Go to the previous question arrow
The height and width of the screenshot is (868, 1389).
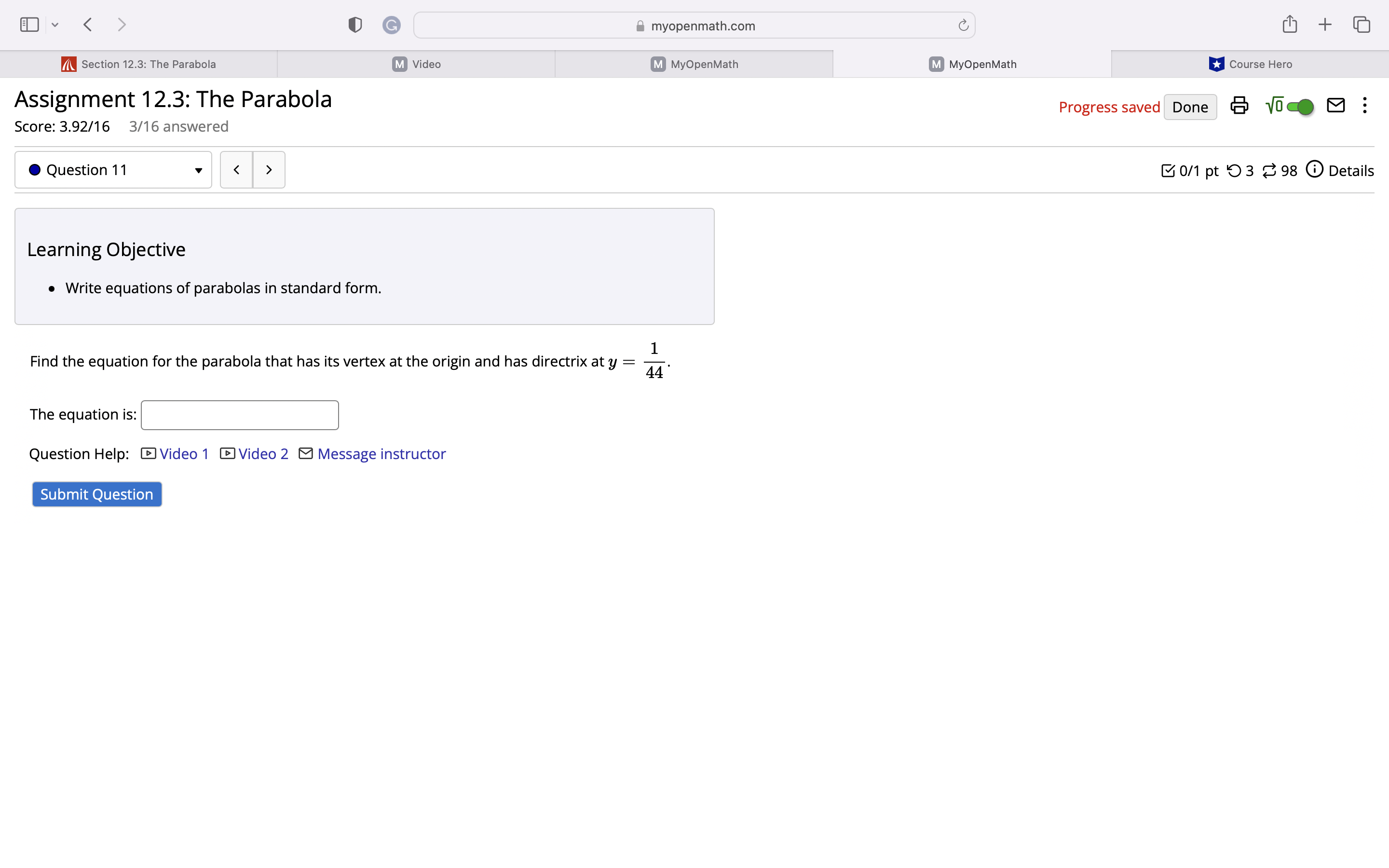click(x=236, y=170)
